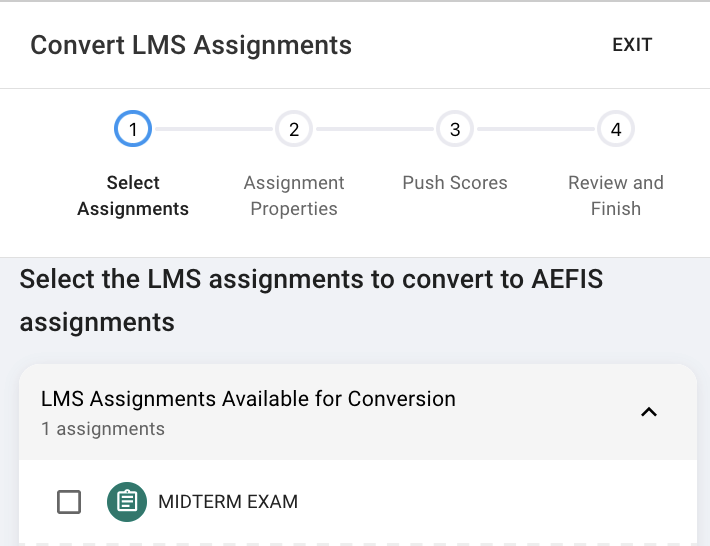The image size is (710, 546).
Task: Open the Assignment Properties step label
Action: [294, 196]
